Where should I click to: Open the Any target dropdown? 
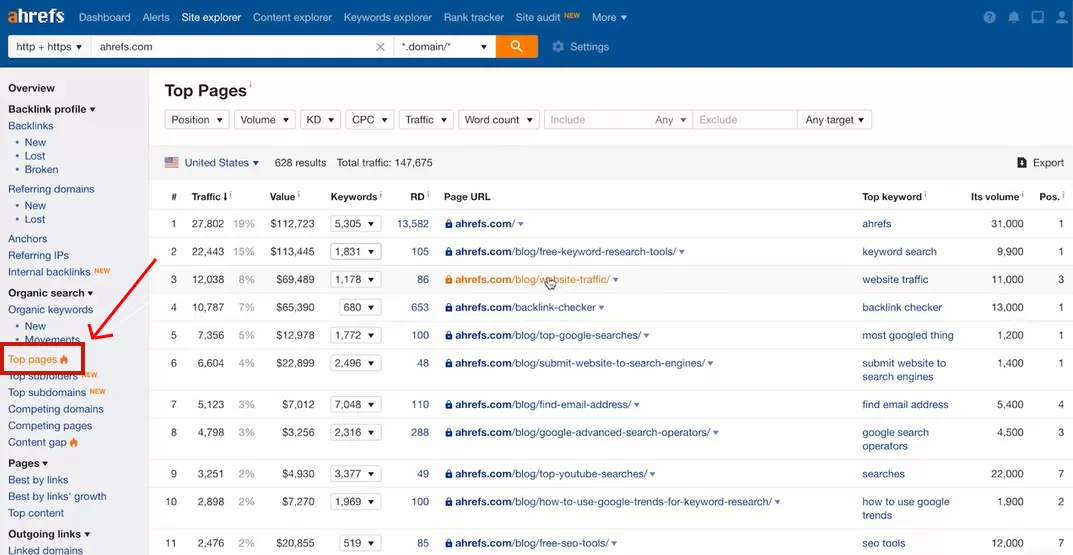coord(835,120)
